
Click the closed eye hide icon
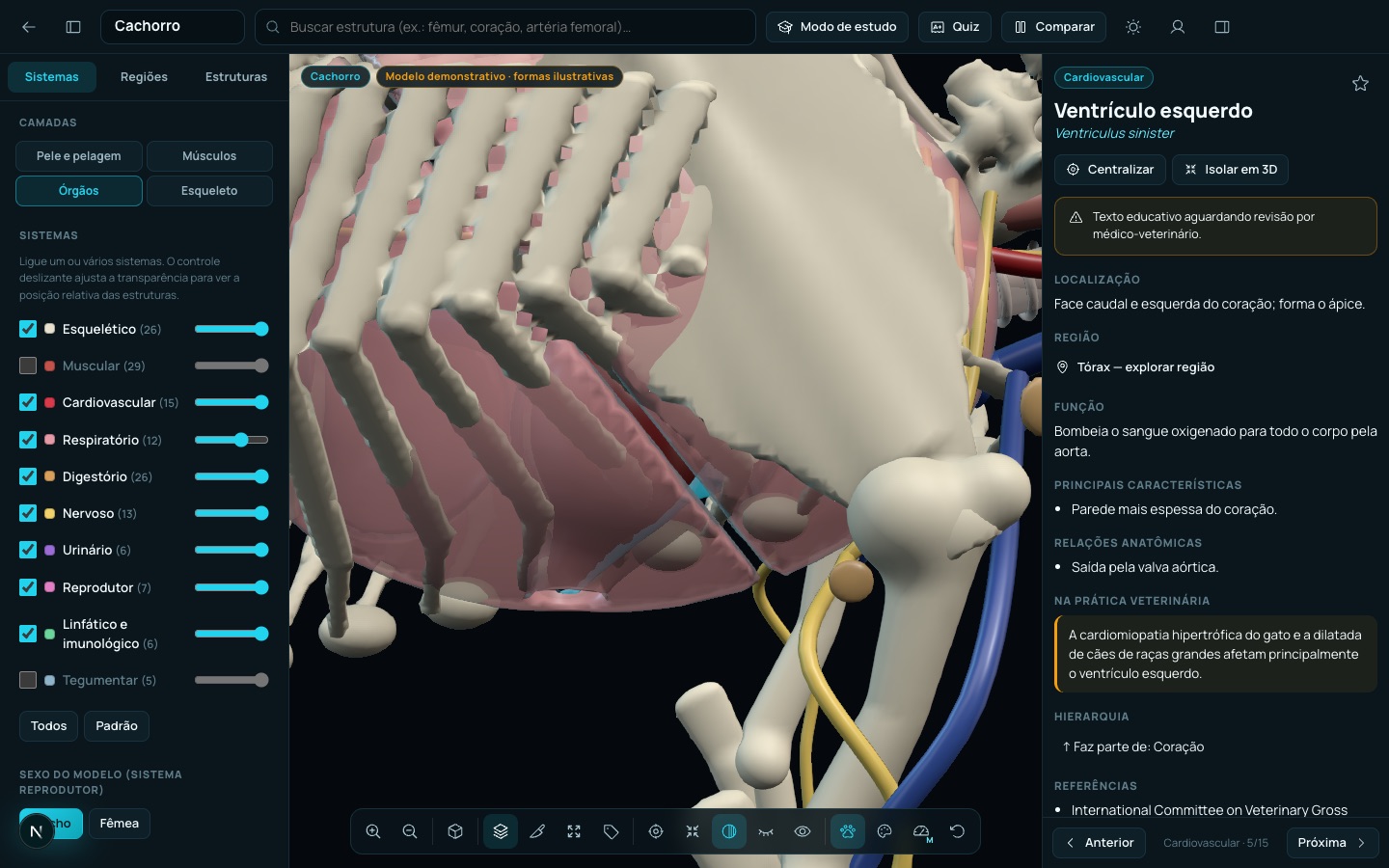pyautogui.click(x=766, y=831)
